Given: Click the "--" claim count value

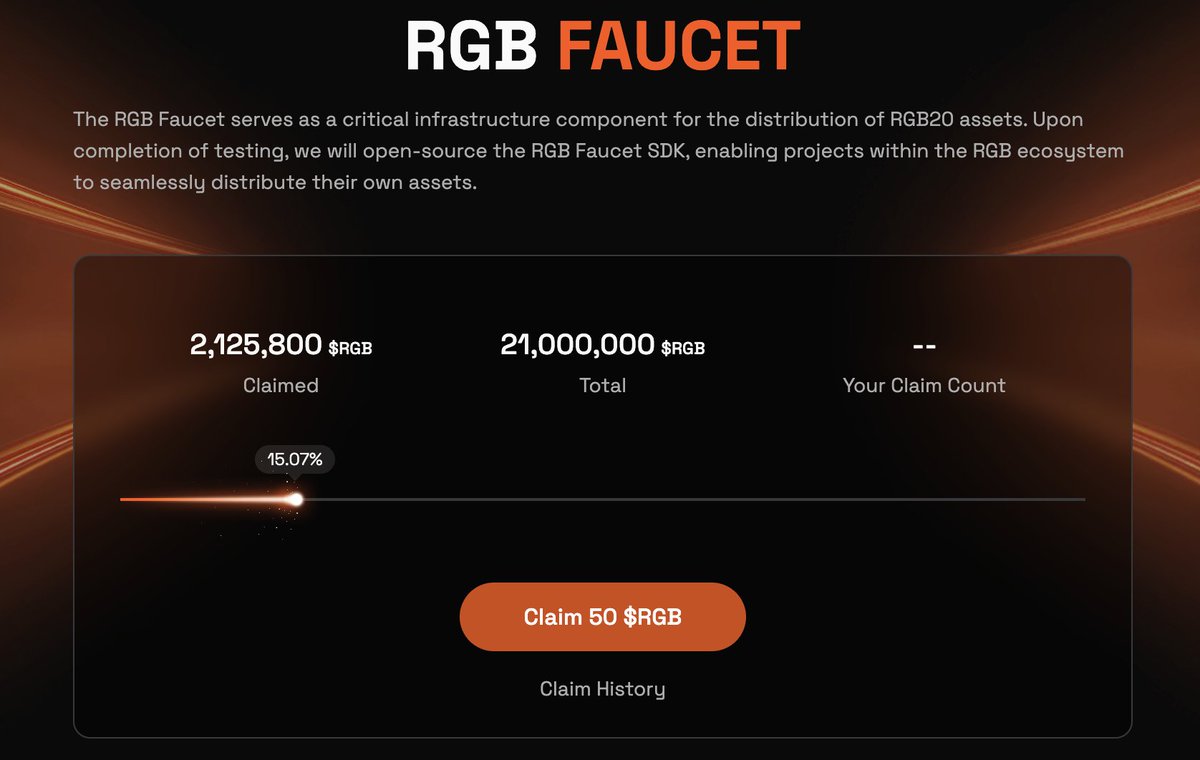Looking at the screenshot, I should click(924, 346).
